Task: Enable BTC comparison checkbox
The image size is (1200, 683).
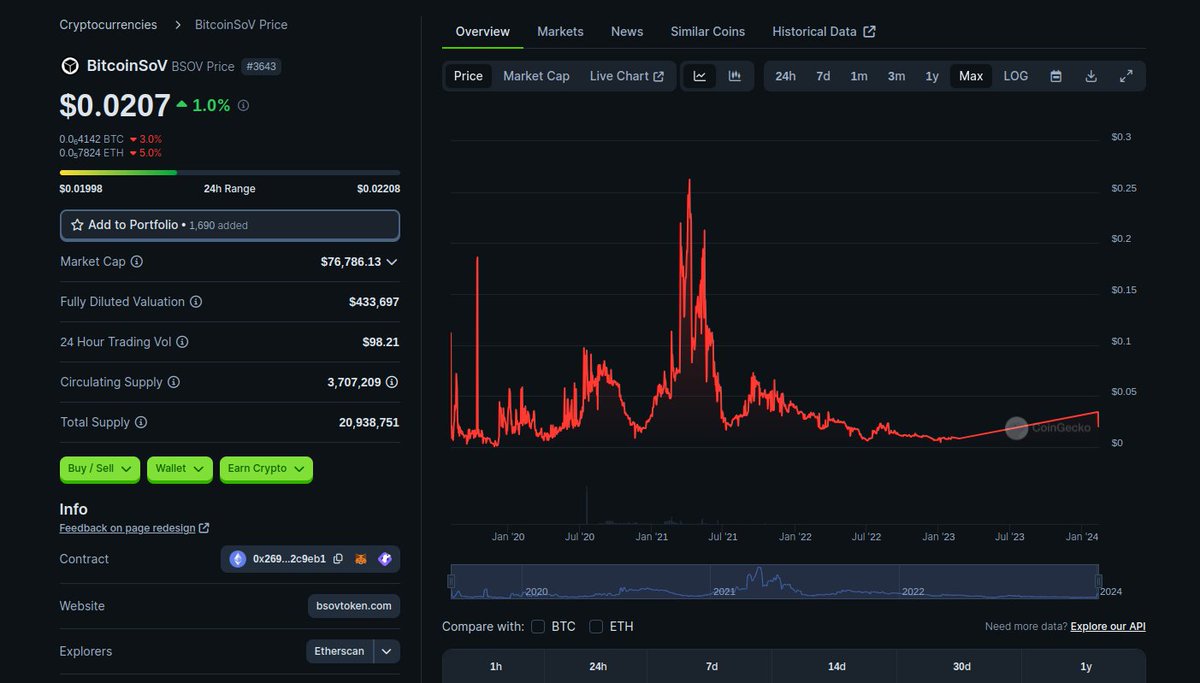Action: tap(538, 626)
